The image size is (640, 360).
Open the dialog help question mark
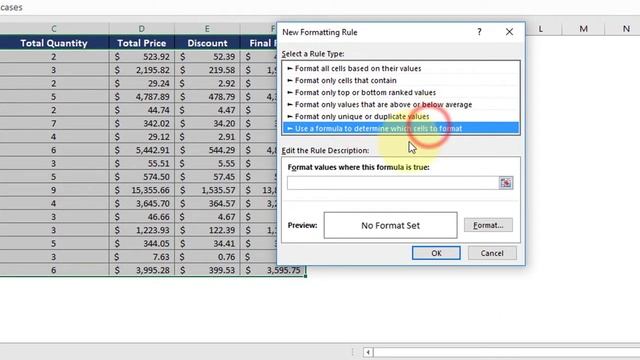479,32
